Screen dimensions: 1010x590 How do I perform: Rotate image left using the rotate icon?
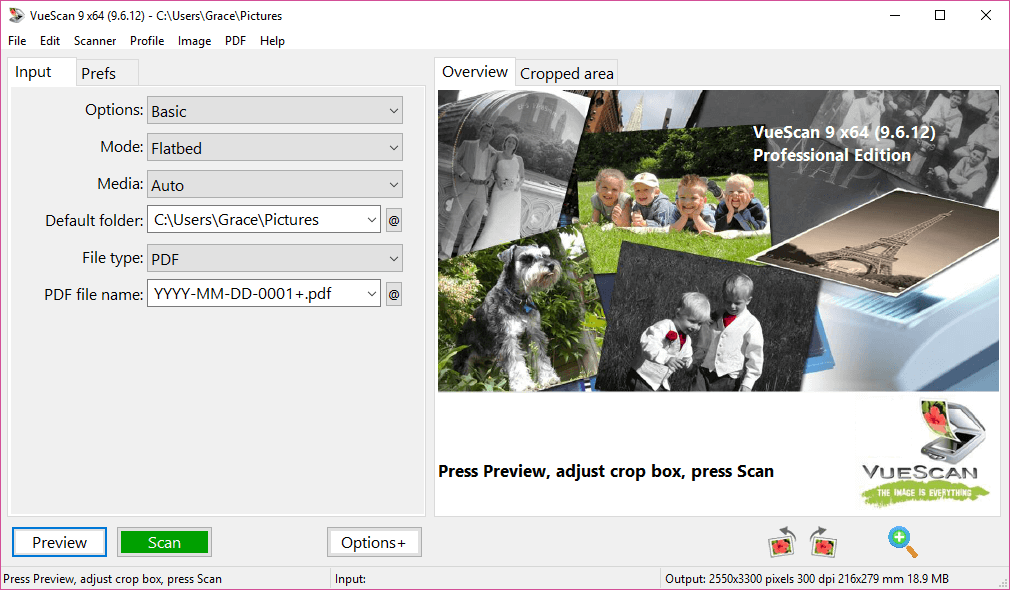click(783, 542)
